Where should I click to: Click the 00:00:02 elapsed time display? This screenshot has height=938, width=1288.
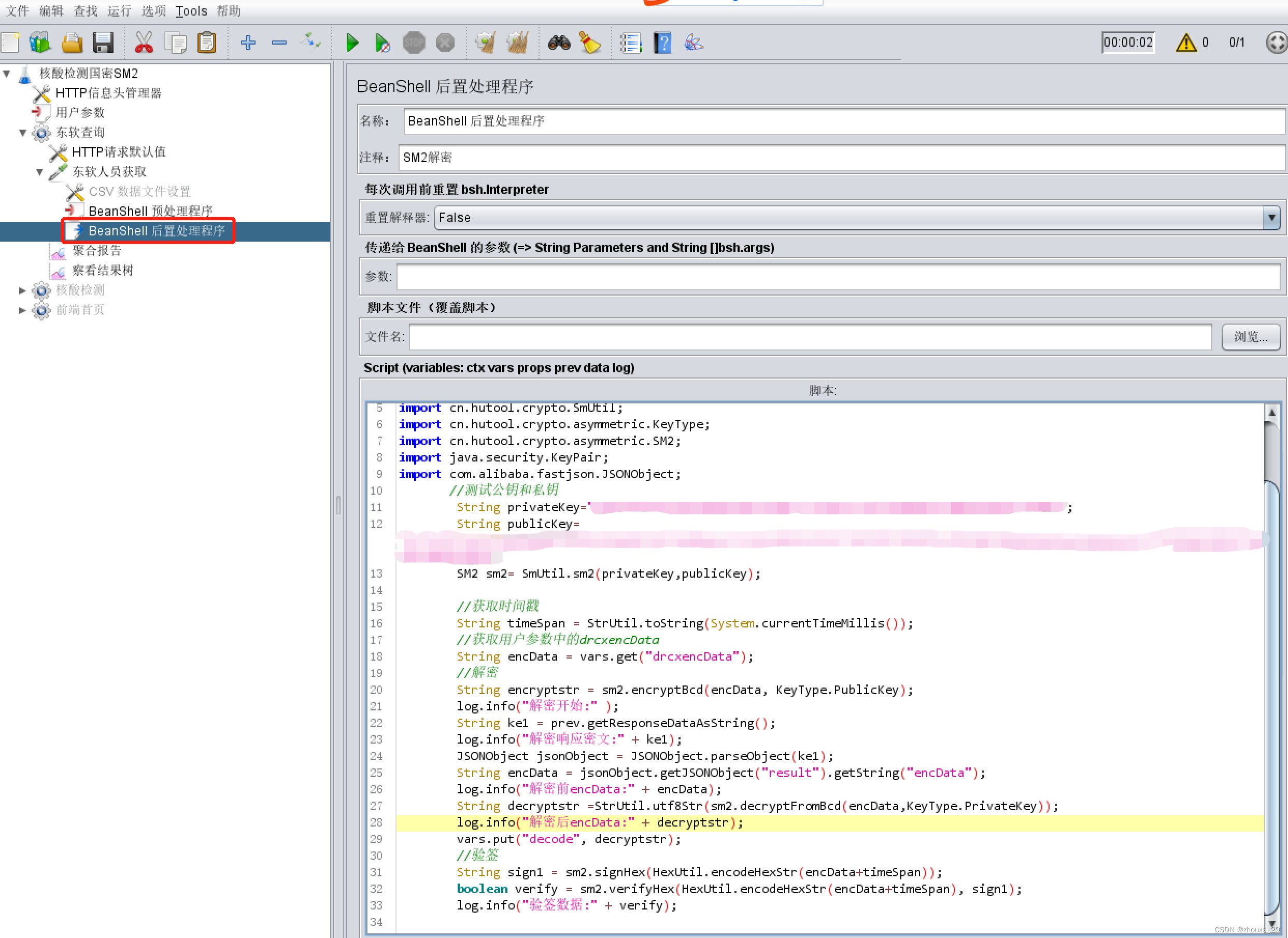(x=1128, y=43)
